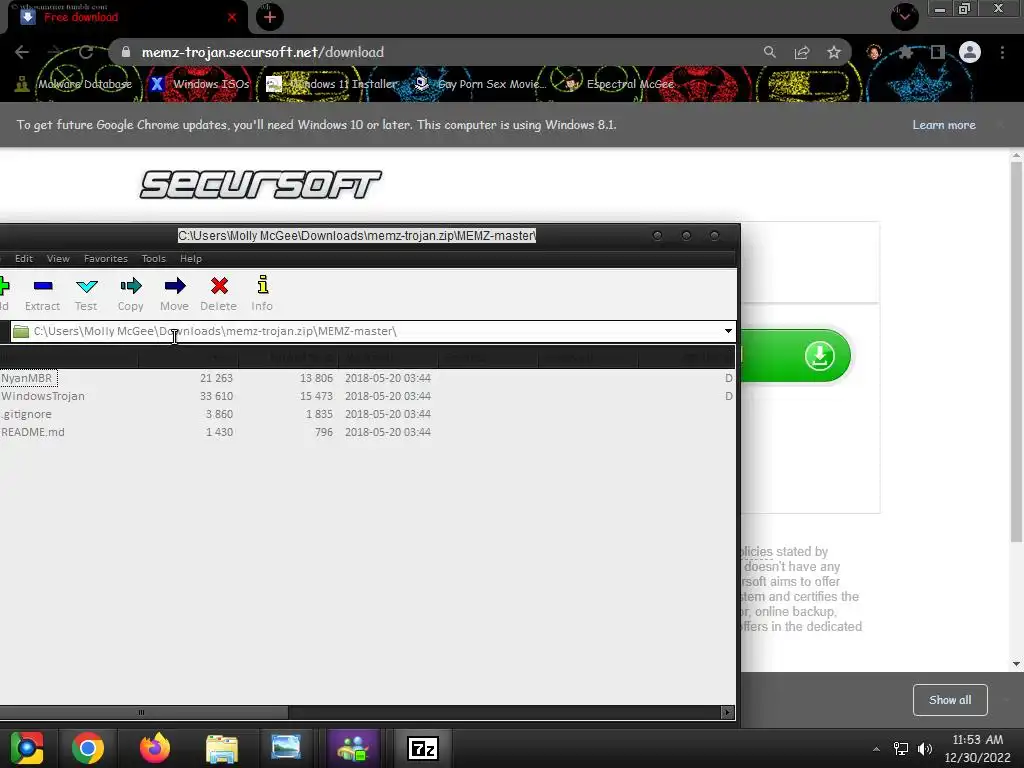Viewport: 1024px width, 768px height.
Task: Click the avatar extension icon in Chrome toolbar
Action: (874, 52)
